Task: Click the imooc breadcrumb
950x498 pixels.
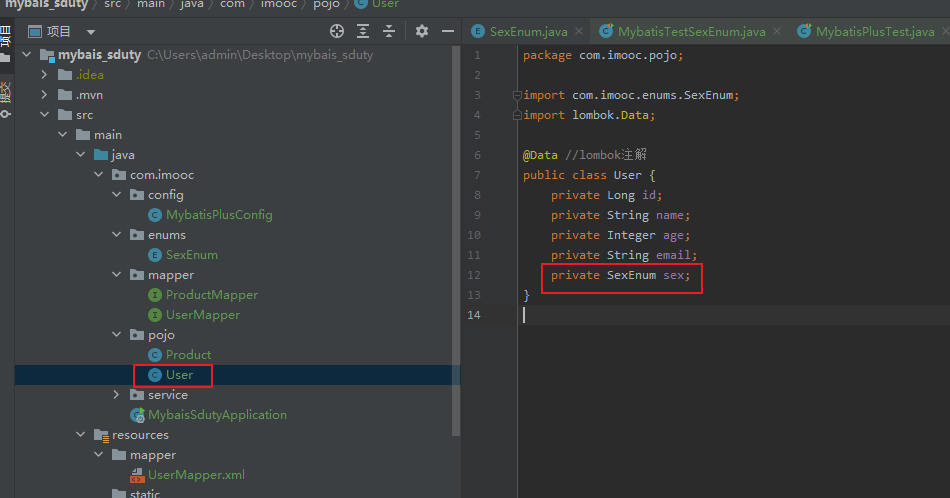Action: (x=279, y=4)
